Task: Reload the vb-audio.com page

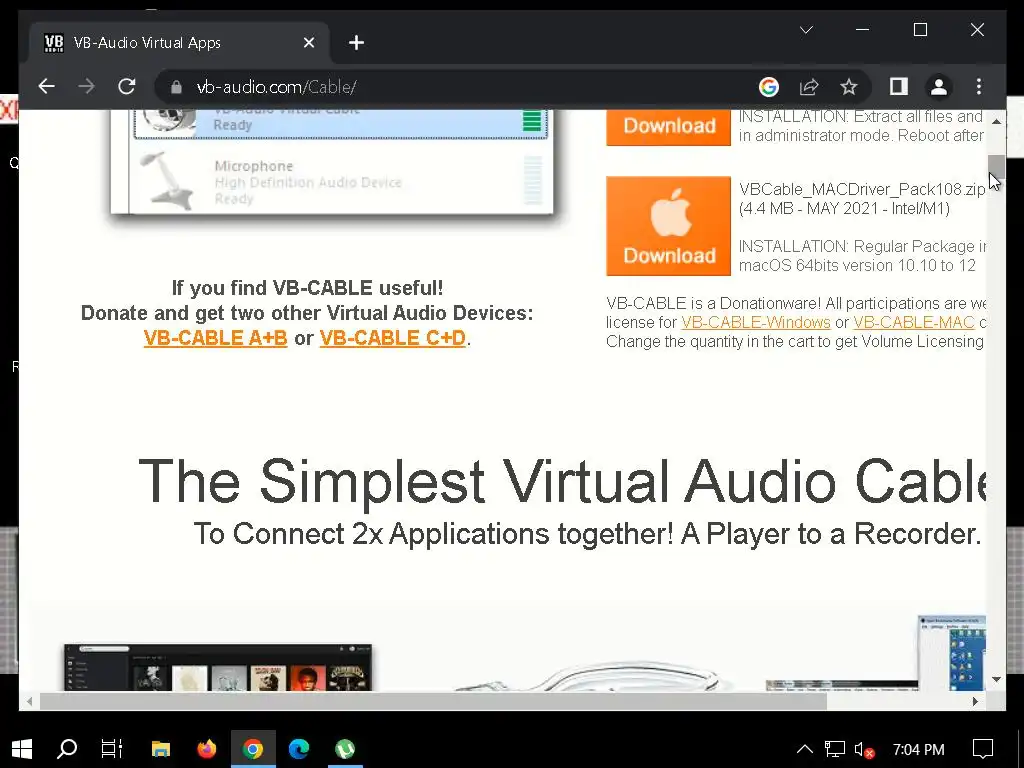Action: [x=127, y=86]
